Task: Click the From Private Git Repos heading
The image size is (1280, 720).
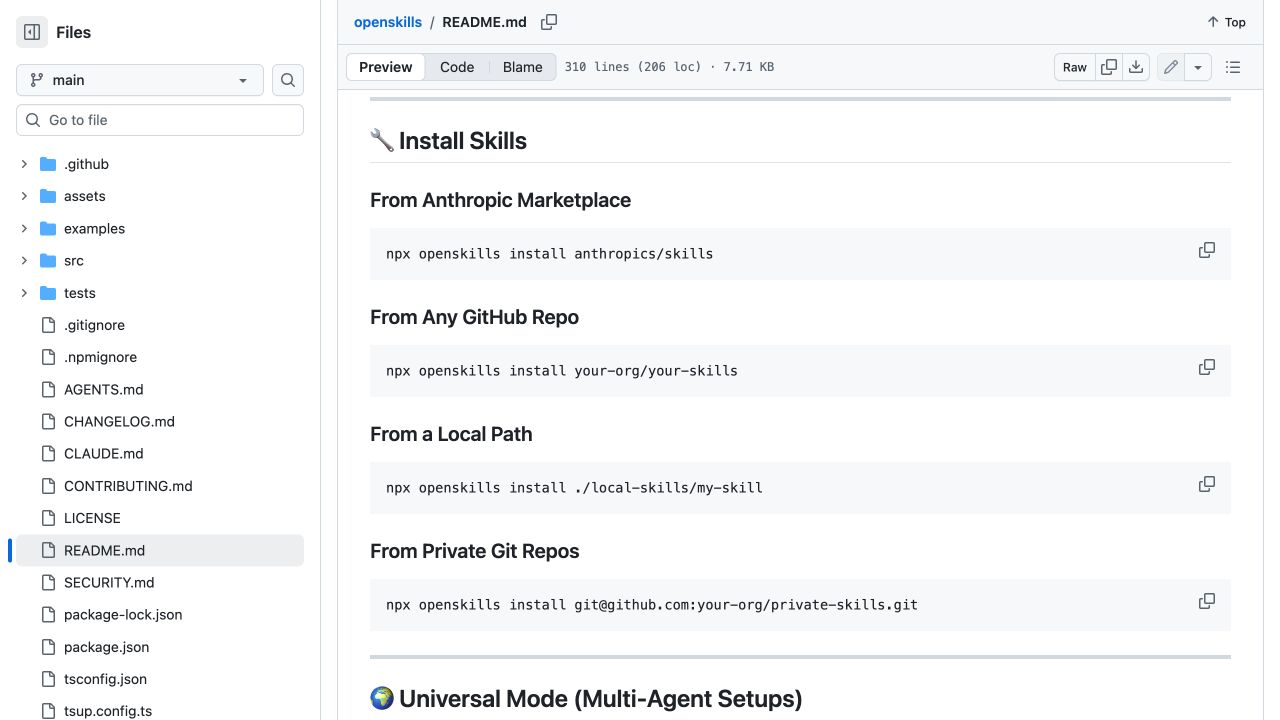Action: (474, 551)
